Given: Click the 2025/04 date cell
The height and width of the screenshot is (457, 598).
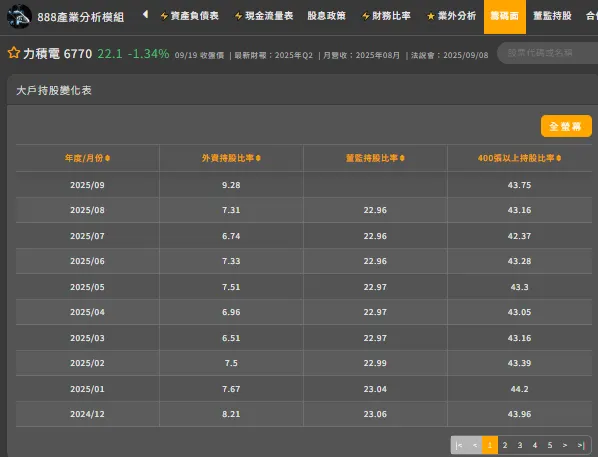Looking at the screenshot, I should click(x=87, y=312).
